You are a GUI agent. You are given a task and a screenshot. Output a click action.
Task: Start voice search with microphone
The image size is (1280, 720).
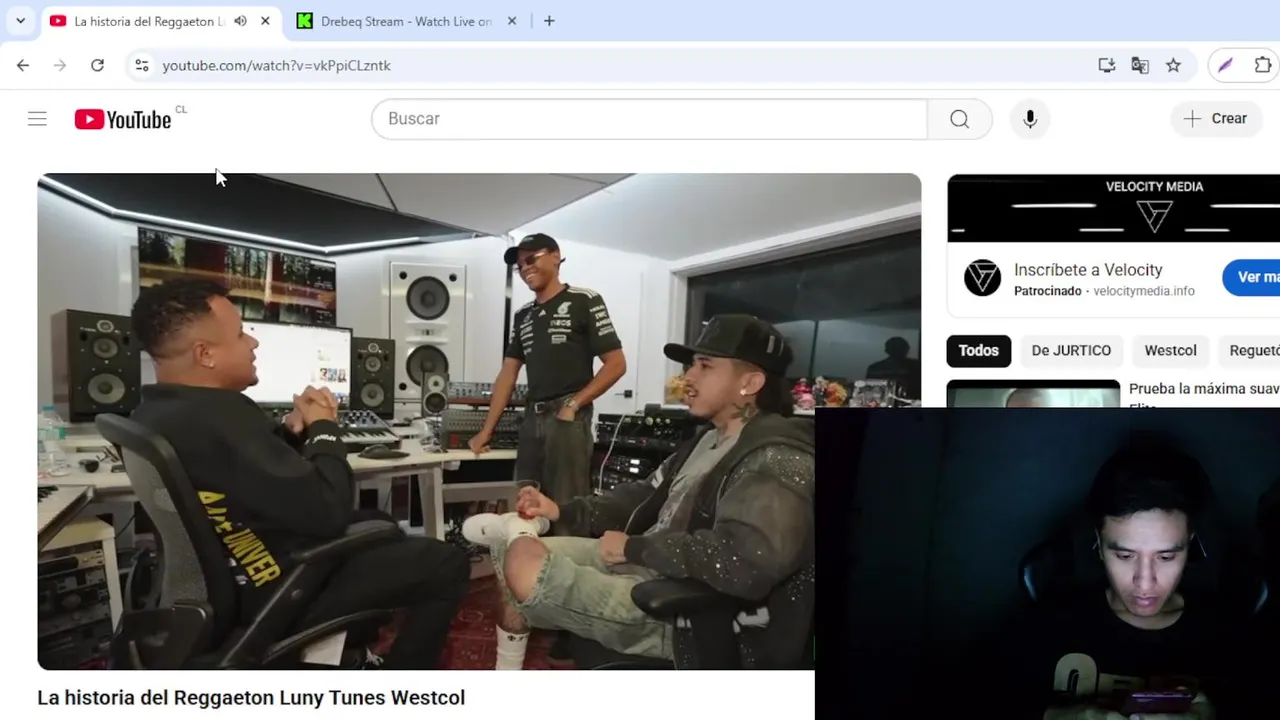tap(1030, 119)
